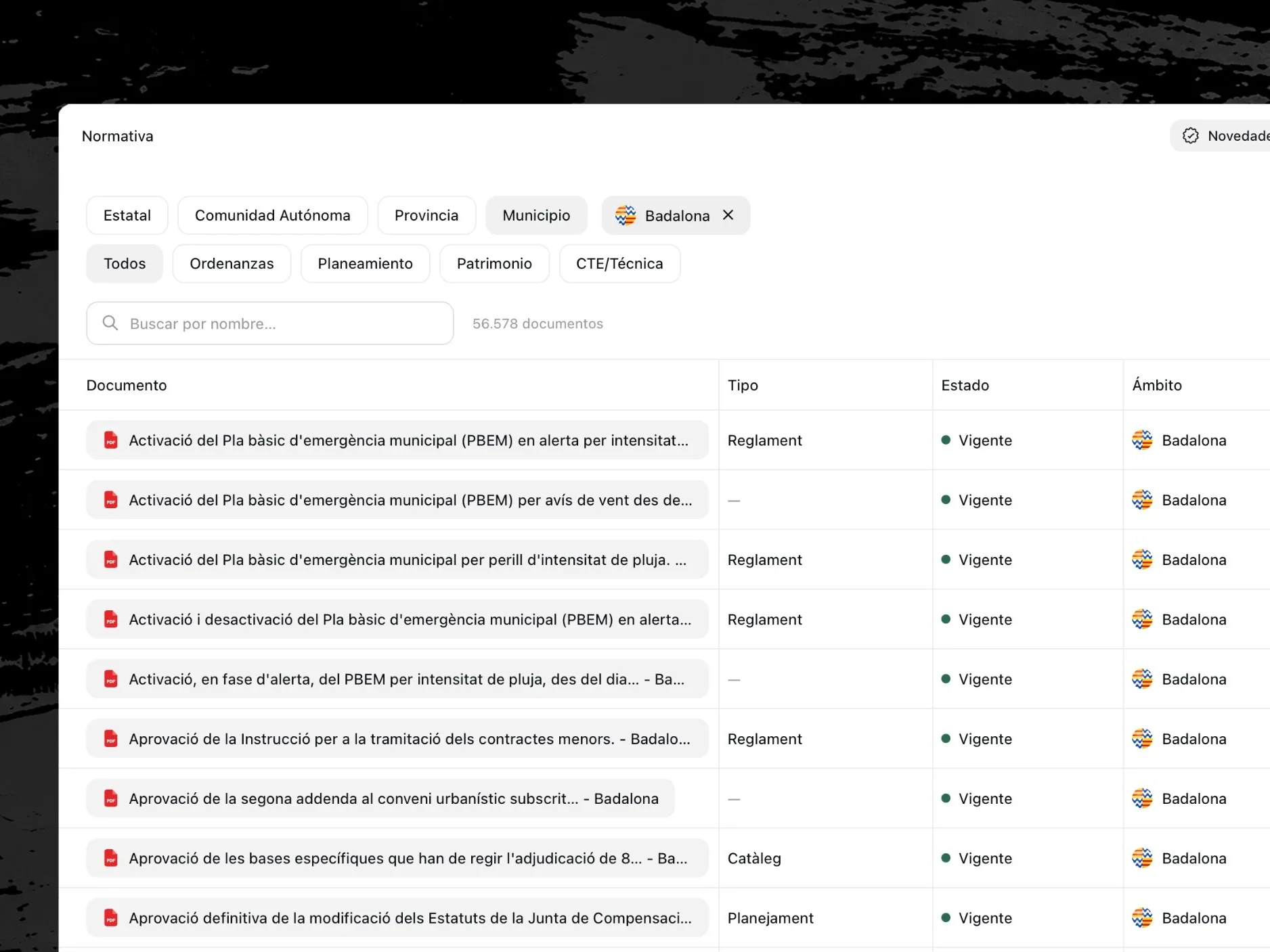Viewport: 1270px width, 952px height.
Task: Filter by Ordenanzas category
Action: [x=232, y=263]
